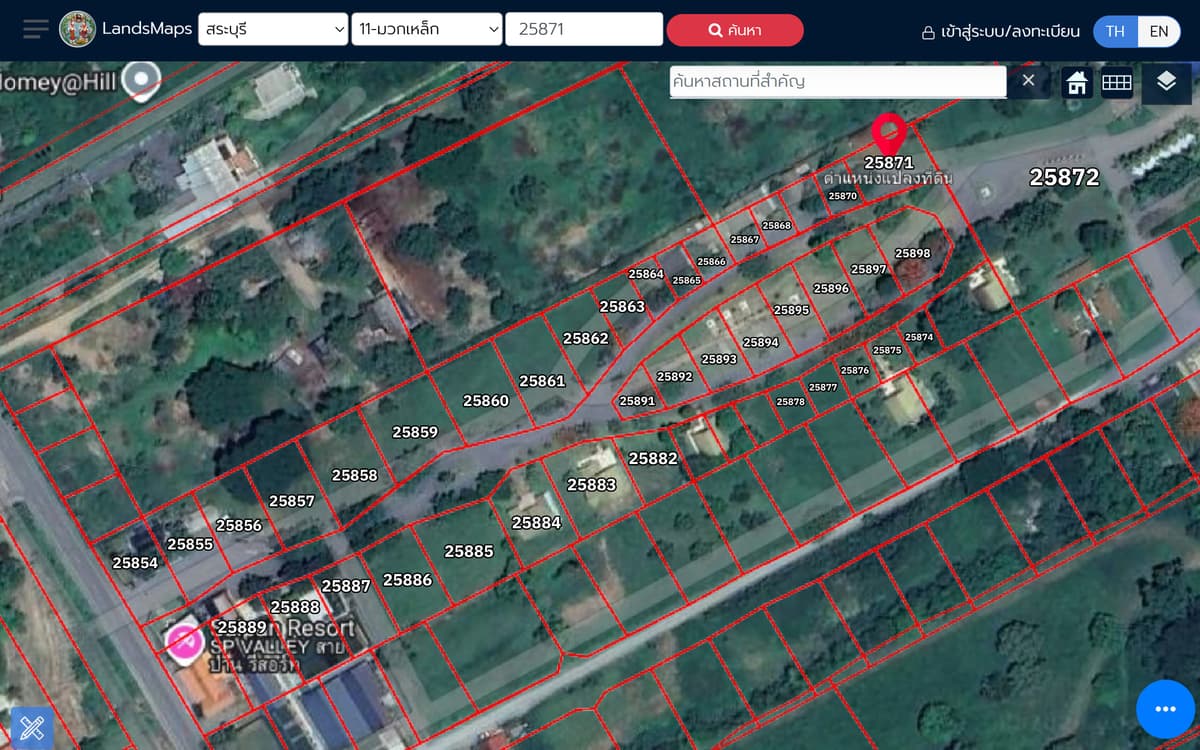Click the red location pin for parcel 25871

pyautogui.click(x=888, y=133)
